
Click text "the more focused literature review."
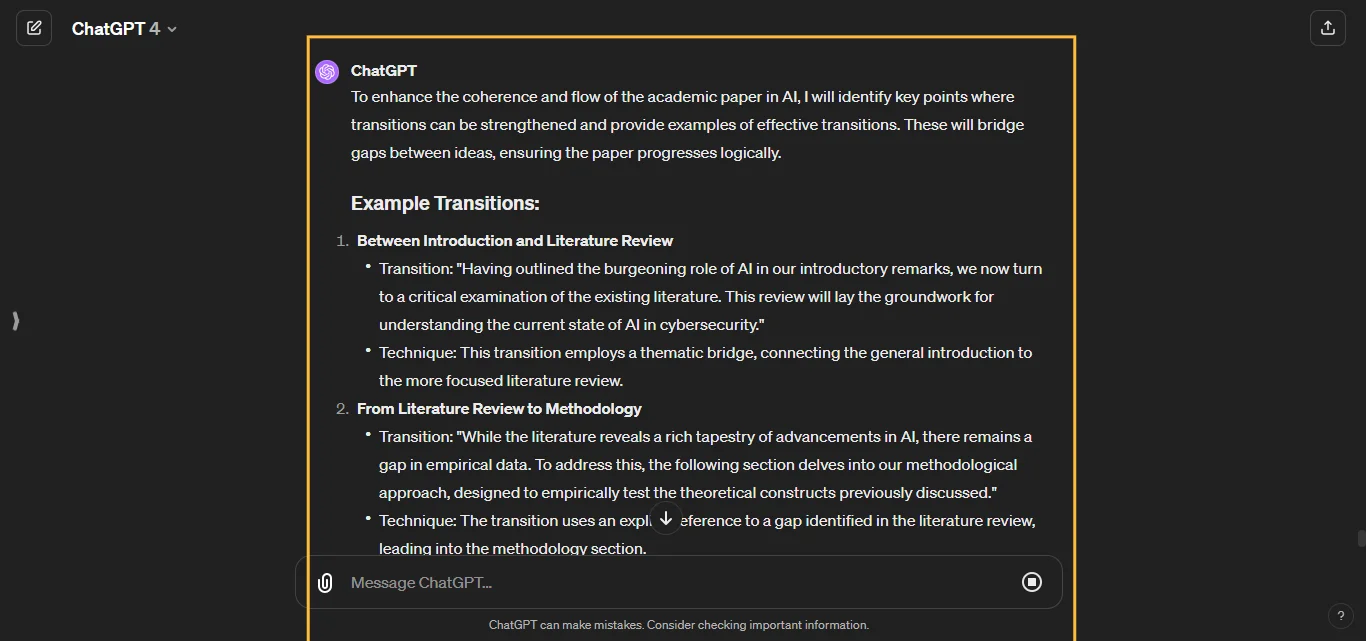pos(501,381)
